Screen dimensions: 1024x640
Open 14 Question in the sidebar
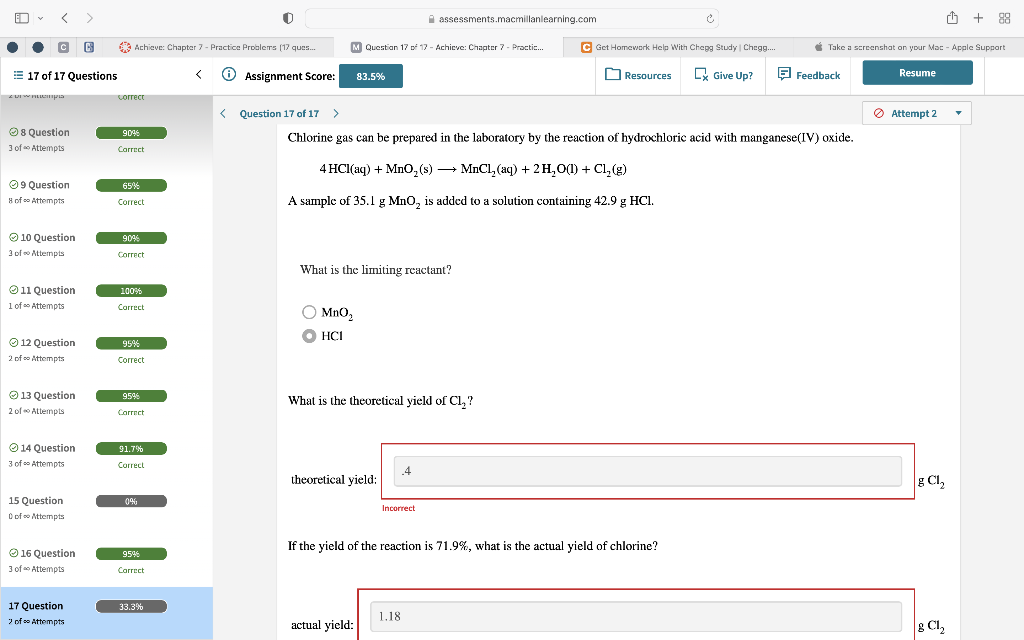pyautogui.click(x=47, y=448)
